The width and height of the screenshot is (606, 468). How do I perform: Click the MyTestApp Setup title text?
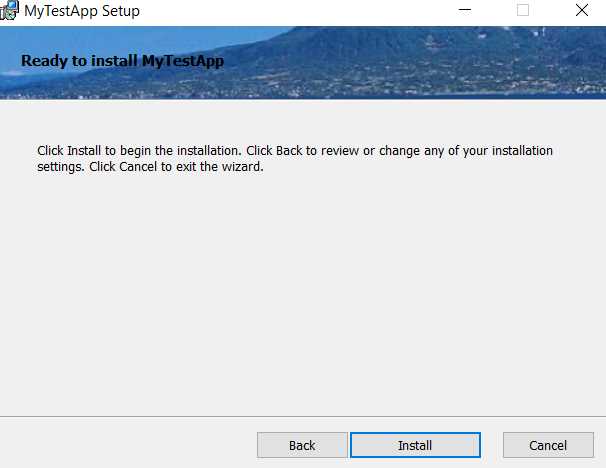click(82, 11)
